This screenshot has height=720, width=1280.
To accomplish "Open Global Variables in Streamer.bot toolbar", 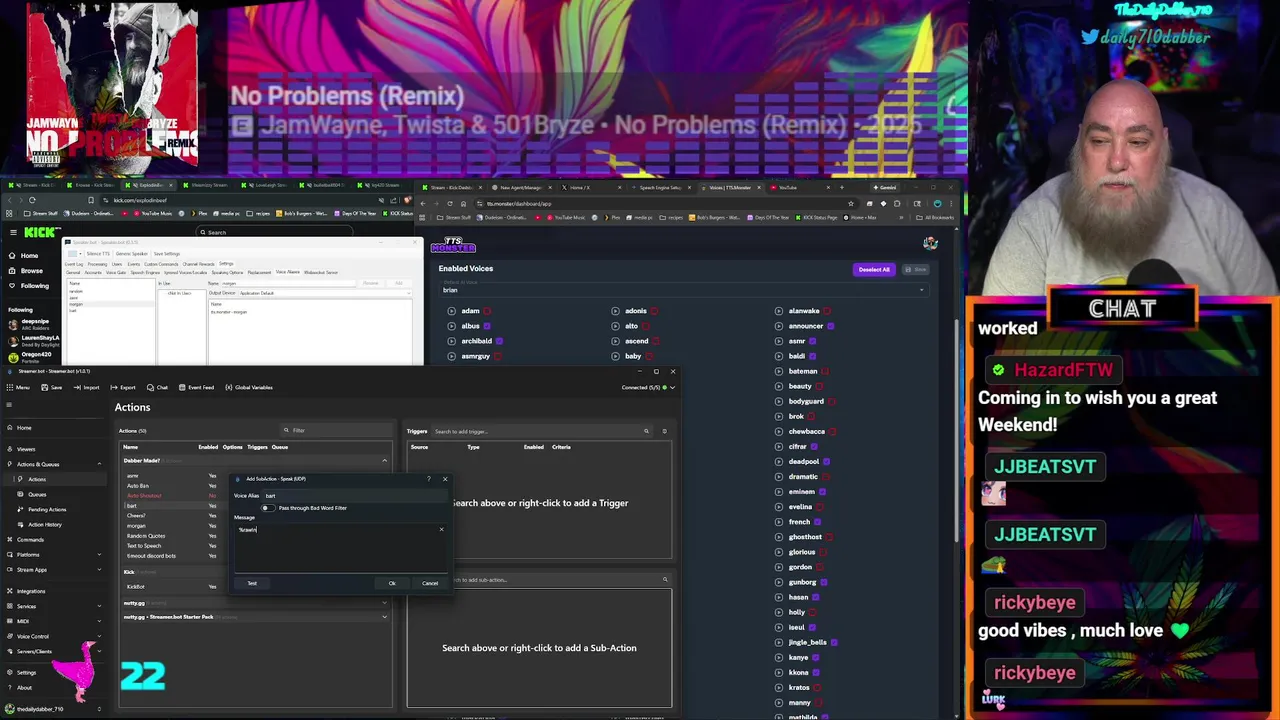I will click(x=249, y=387).
